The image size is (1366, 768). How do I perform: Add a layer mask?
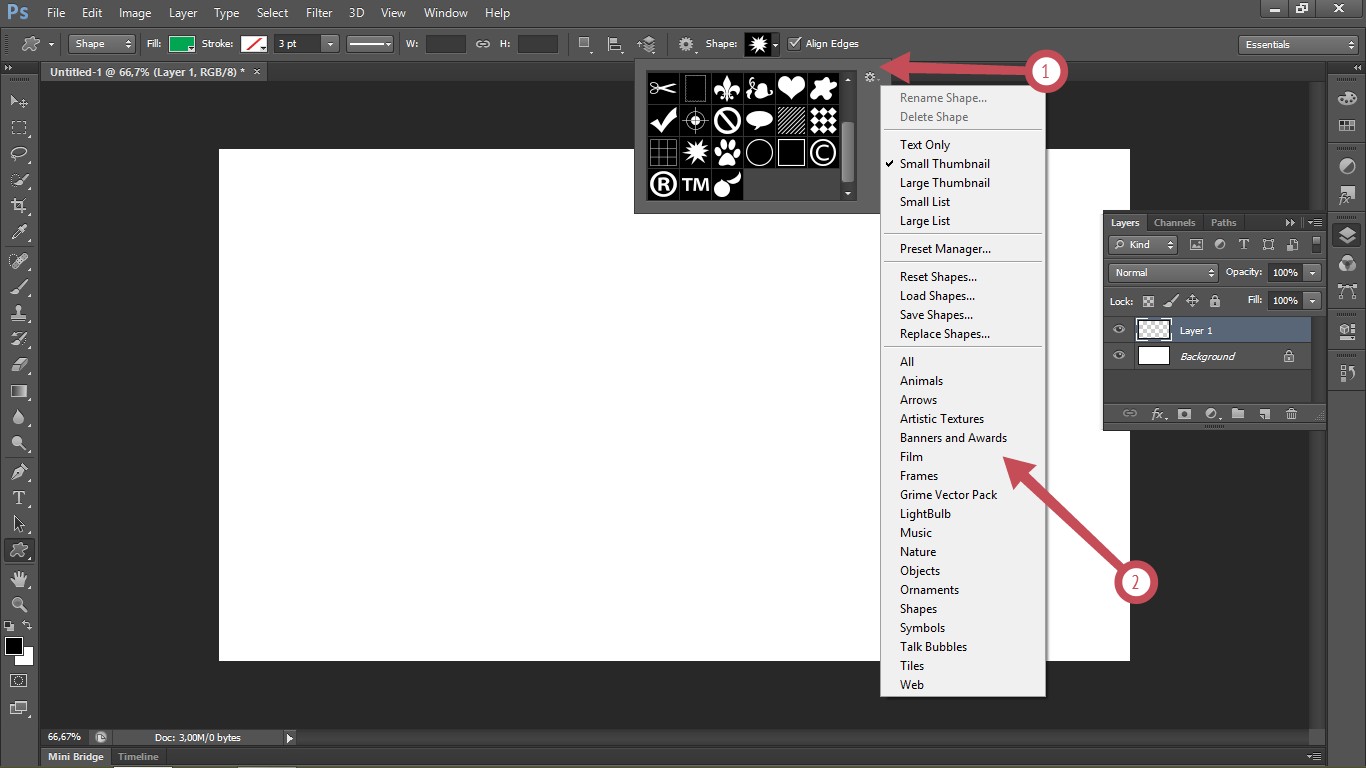click(1185, 414)
